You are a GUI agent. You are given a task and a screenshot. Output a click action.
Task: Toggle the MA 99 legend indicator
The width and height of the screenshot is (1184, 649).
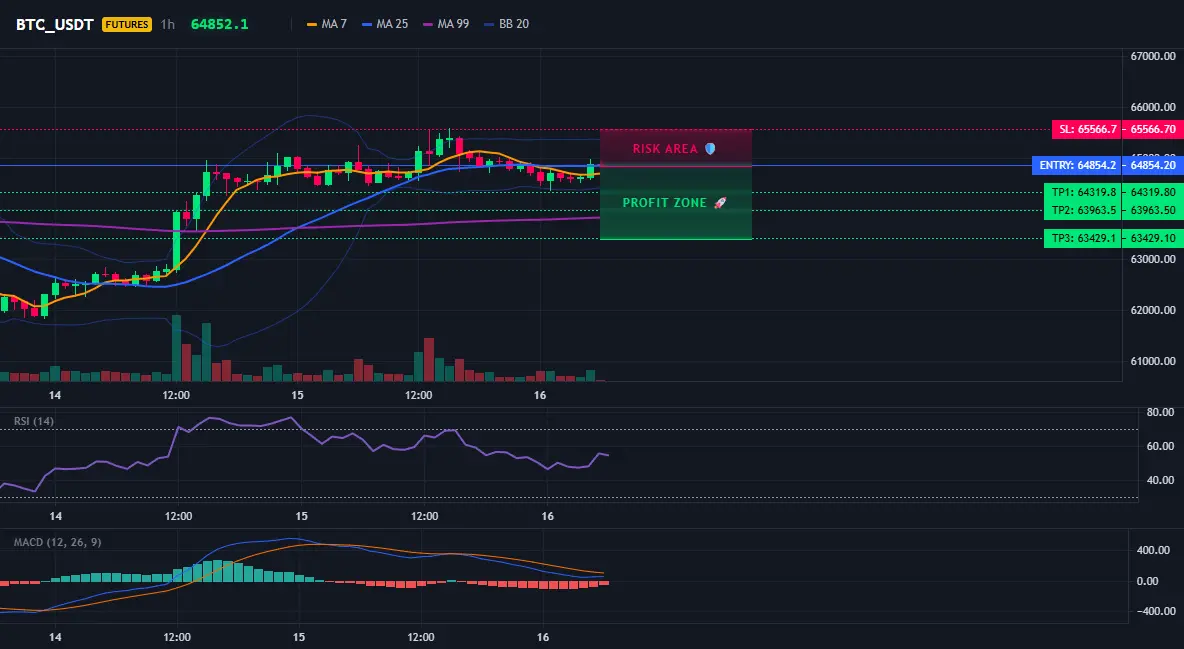446,24
